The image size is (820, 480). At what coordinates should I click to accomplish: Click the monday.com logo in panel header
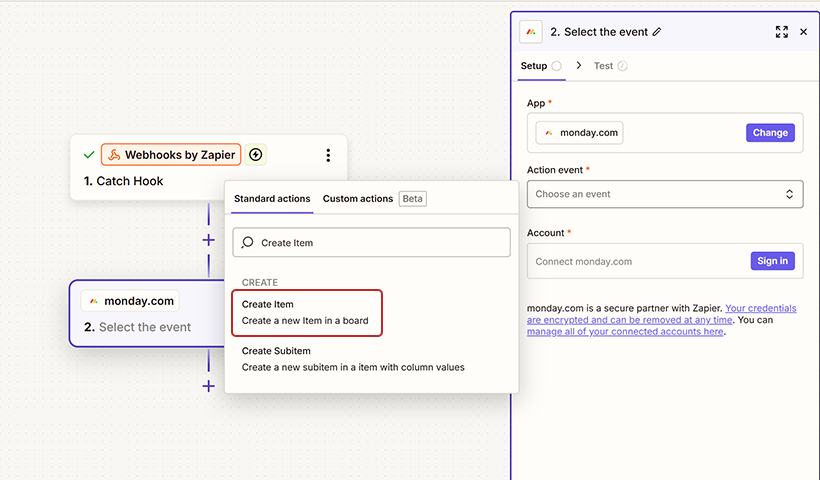531,32
